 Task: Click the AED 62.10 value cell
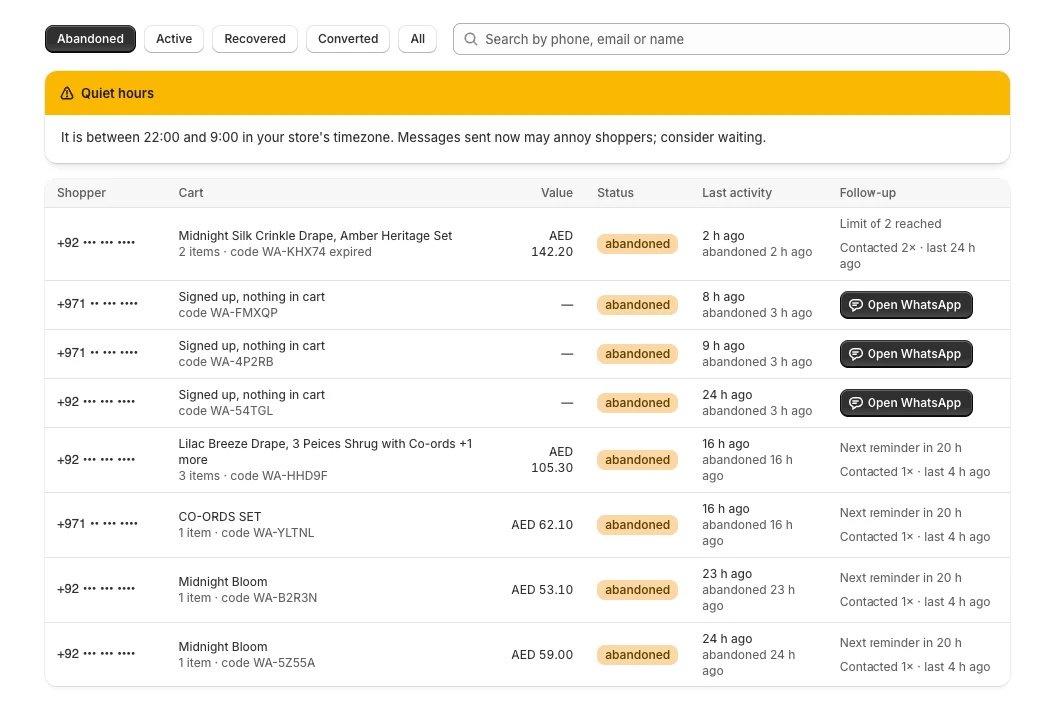pyautogui.click(x=542, y=525)
